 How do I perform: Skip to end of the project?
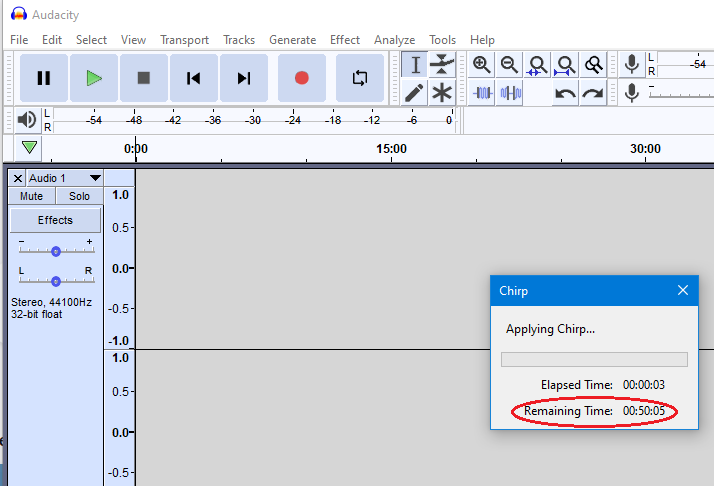click(x=244, y=78)
